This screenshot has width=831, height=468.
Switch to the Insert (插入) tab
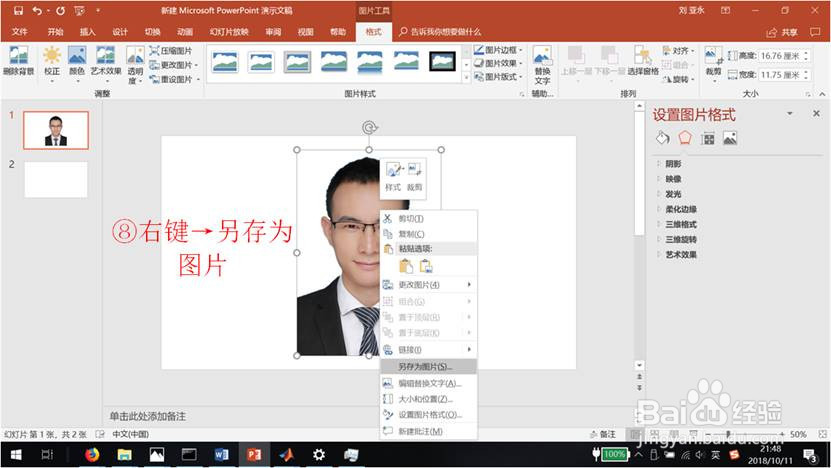[x=87, y=32]
